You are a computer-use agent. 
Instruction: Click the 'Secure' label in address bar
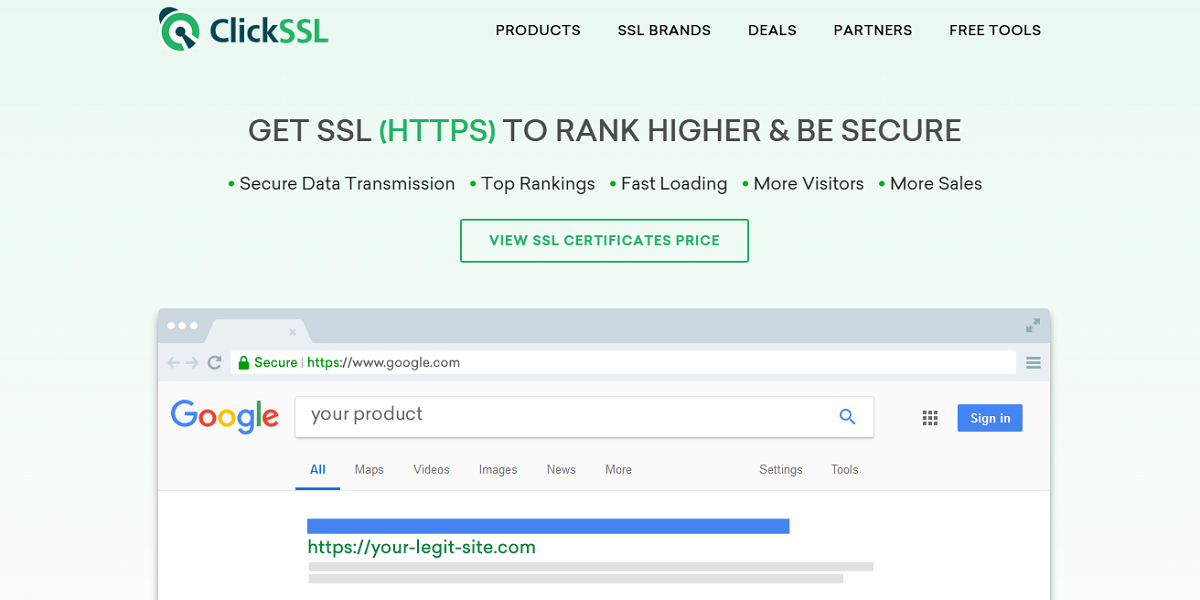point(276,363)
